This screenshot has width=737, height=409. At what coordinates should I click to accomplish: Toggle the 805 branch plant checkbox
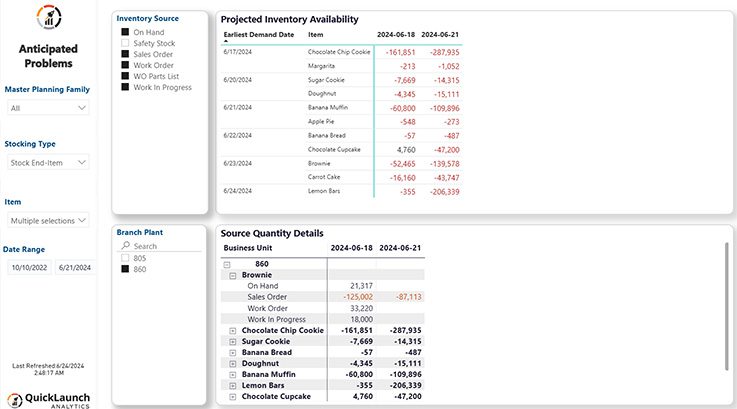[x=125, y=258]
